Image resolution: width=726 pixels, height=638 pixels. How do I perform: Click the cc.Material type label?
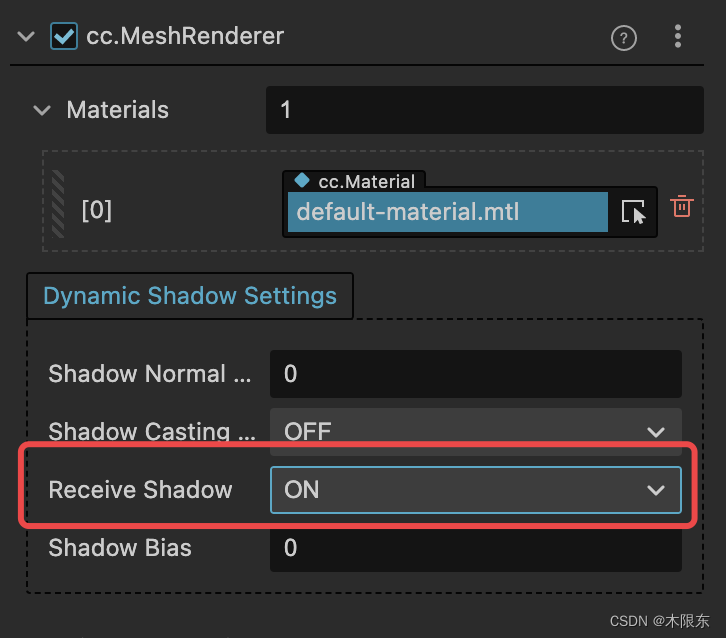coord(366,181)
